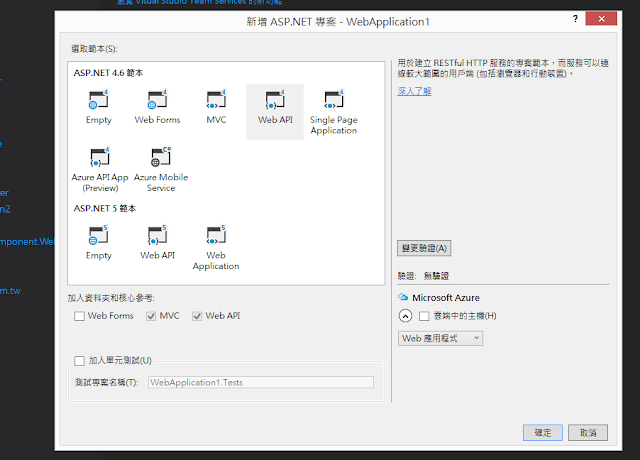
Task: Choose the Azure Mobile Service template
Action: [x=161, y=169]
